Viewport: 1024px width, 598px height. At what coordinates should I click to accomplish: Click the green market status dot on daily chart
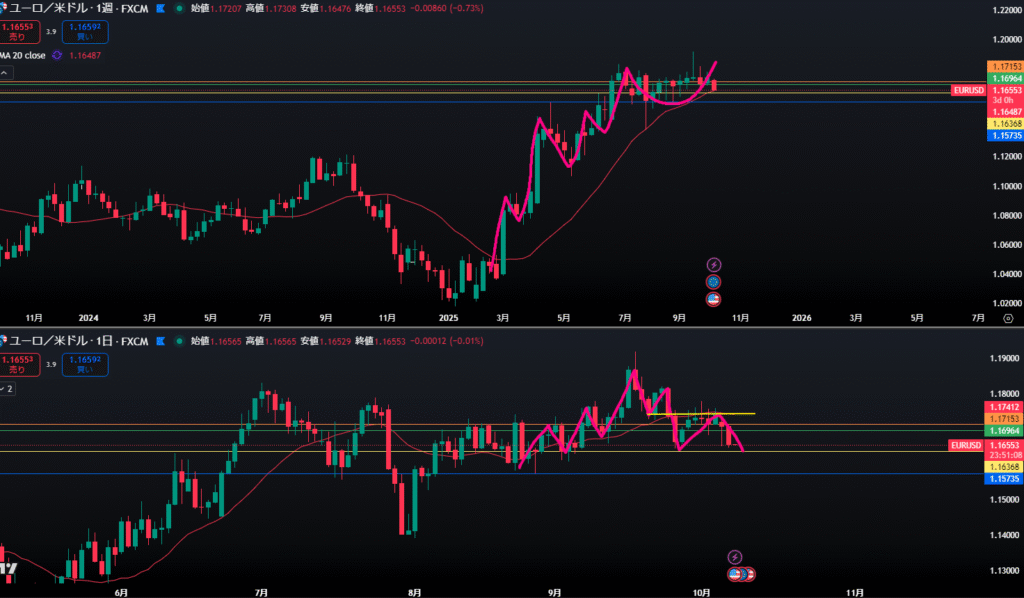tap(177, 341)
